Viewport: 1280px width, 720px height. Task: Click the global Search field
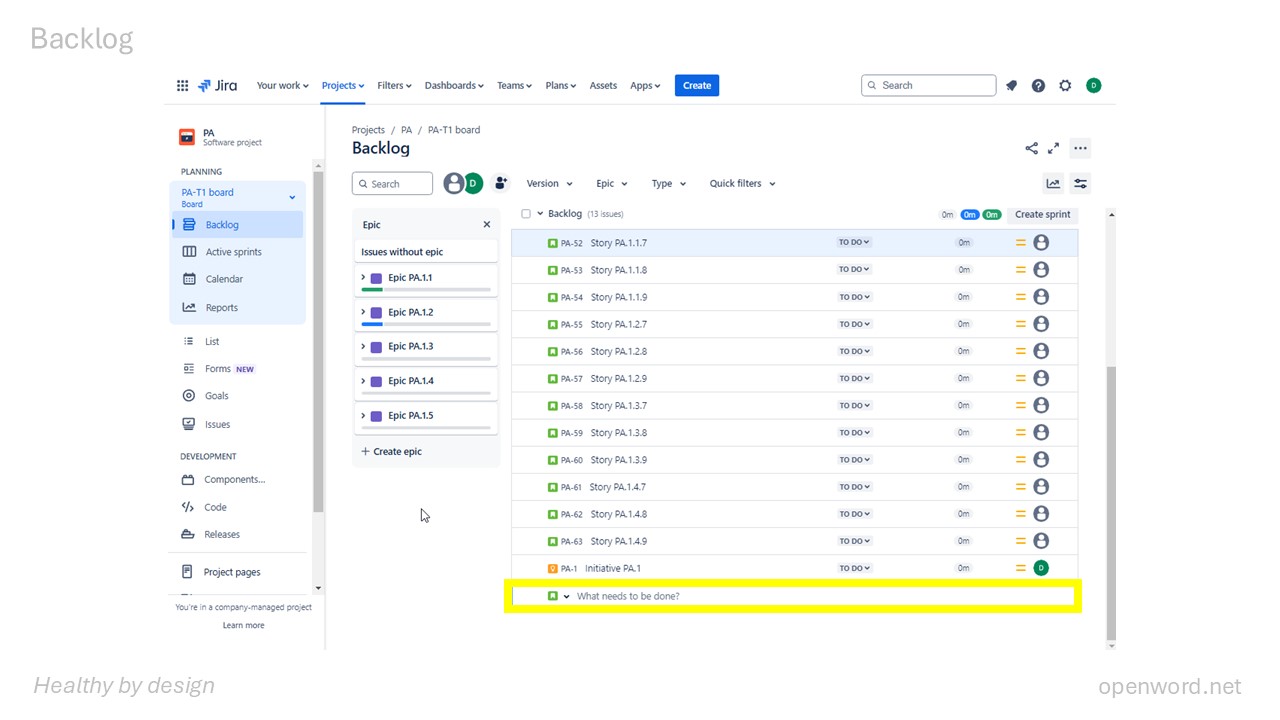(928, 86)
